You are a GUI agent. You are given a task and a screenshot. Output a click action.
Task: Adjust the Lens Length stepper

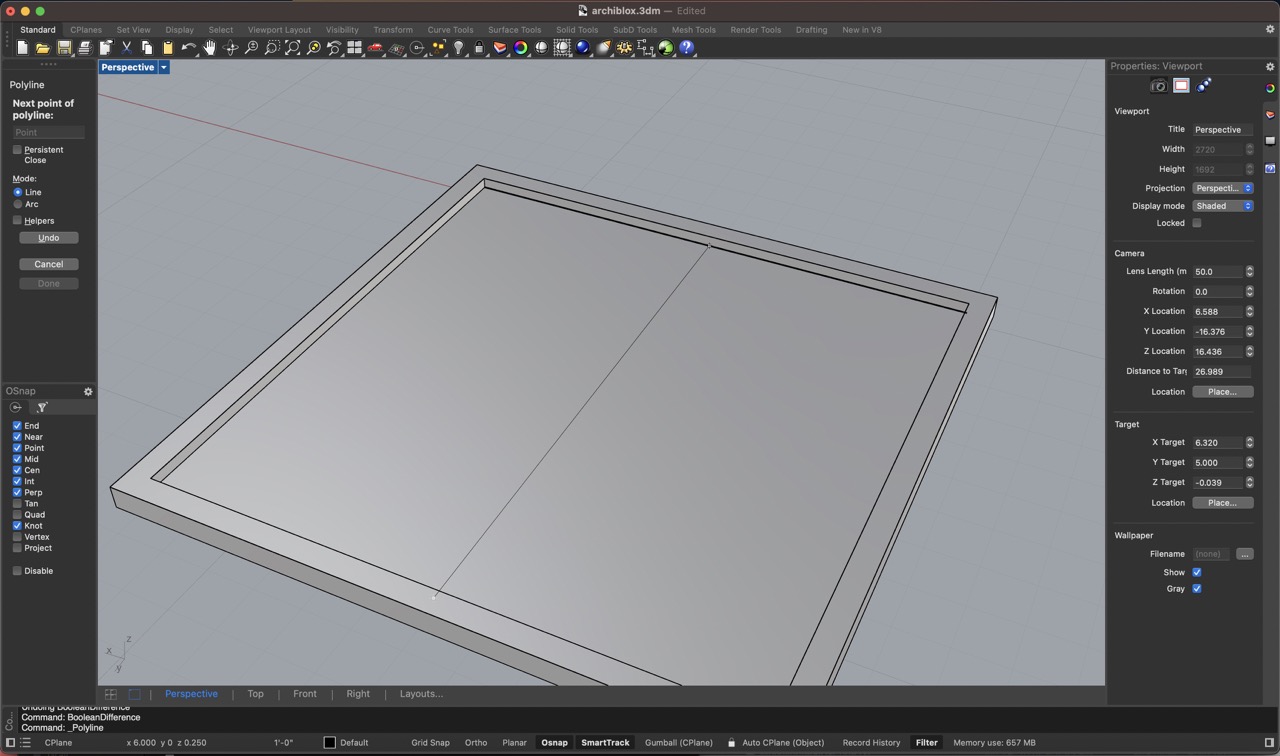click(1249, 271)
